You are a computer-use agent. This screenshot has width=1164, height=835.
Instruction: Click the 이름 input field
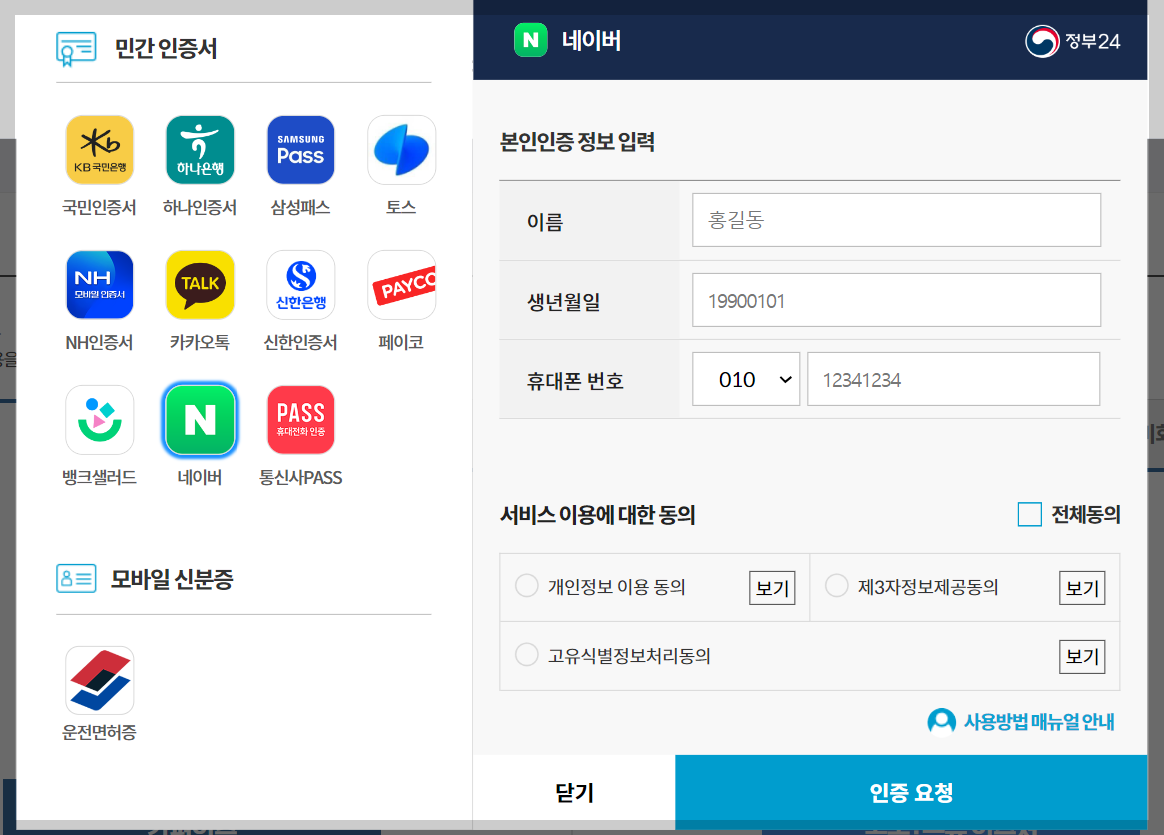click(x=896, y=220)
